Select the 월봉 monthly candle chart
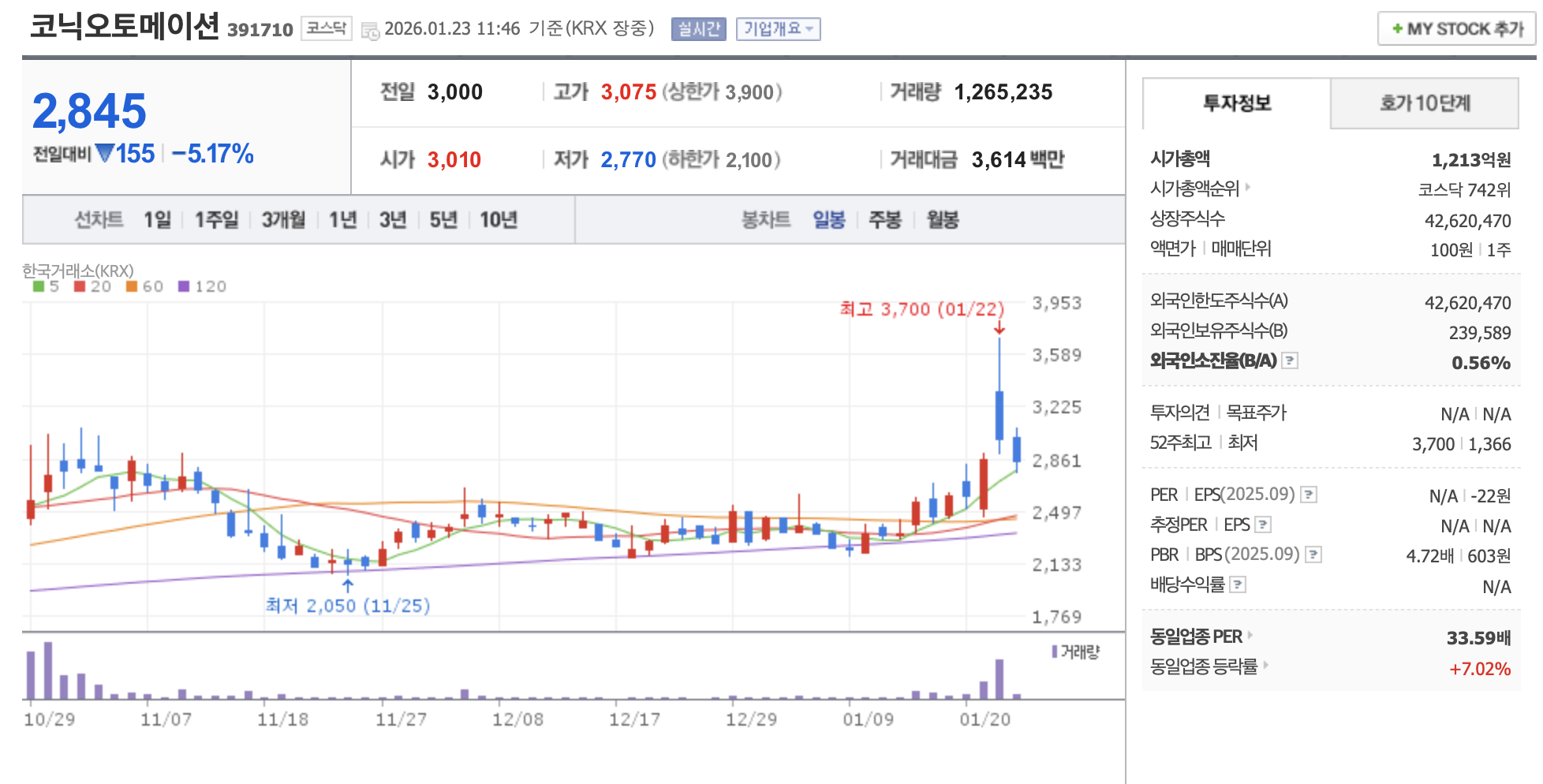 [943, 220]
